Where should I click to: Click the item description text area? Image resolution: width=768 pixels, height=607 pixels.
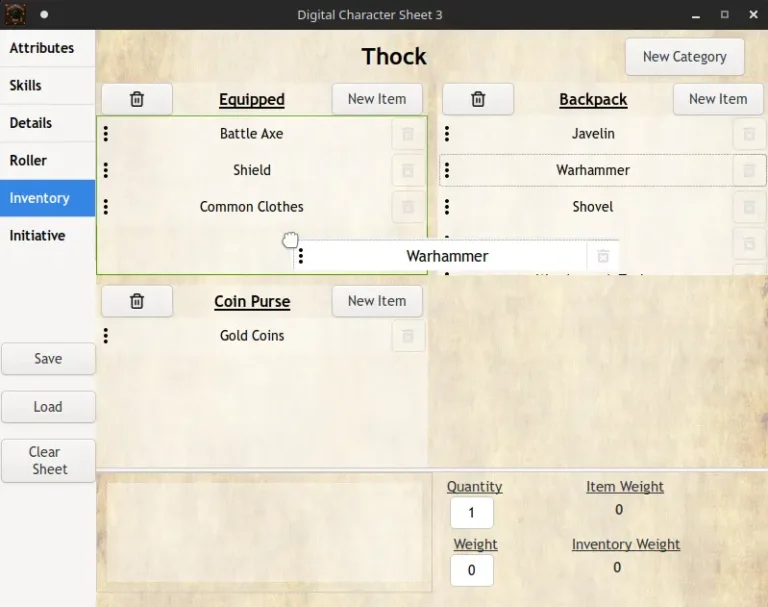click(264, 533)
